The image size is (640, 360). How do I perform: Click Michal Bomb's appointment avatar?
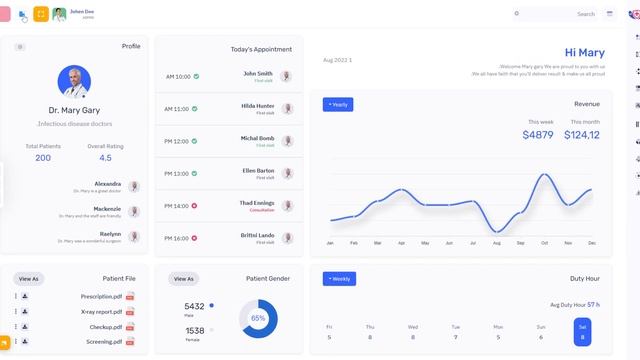(x=287, y=141)
